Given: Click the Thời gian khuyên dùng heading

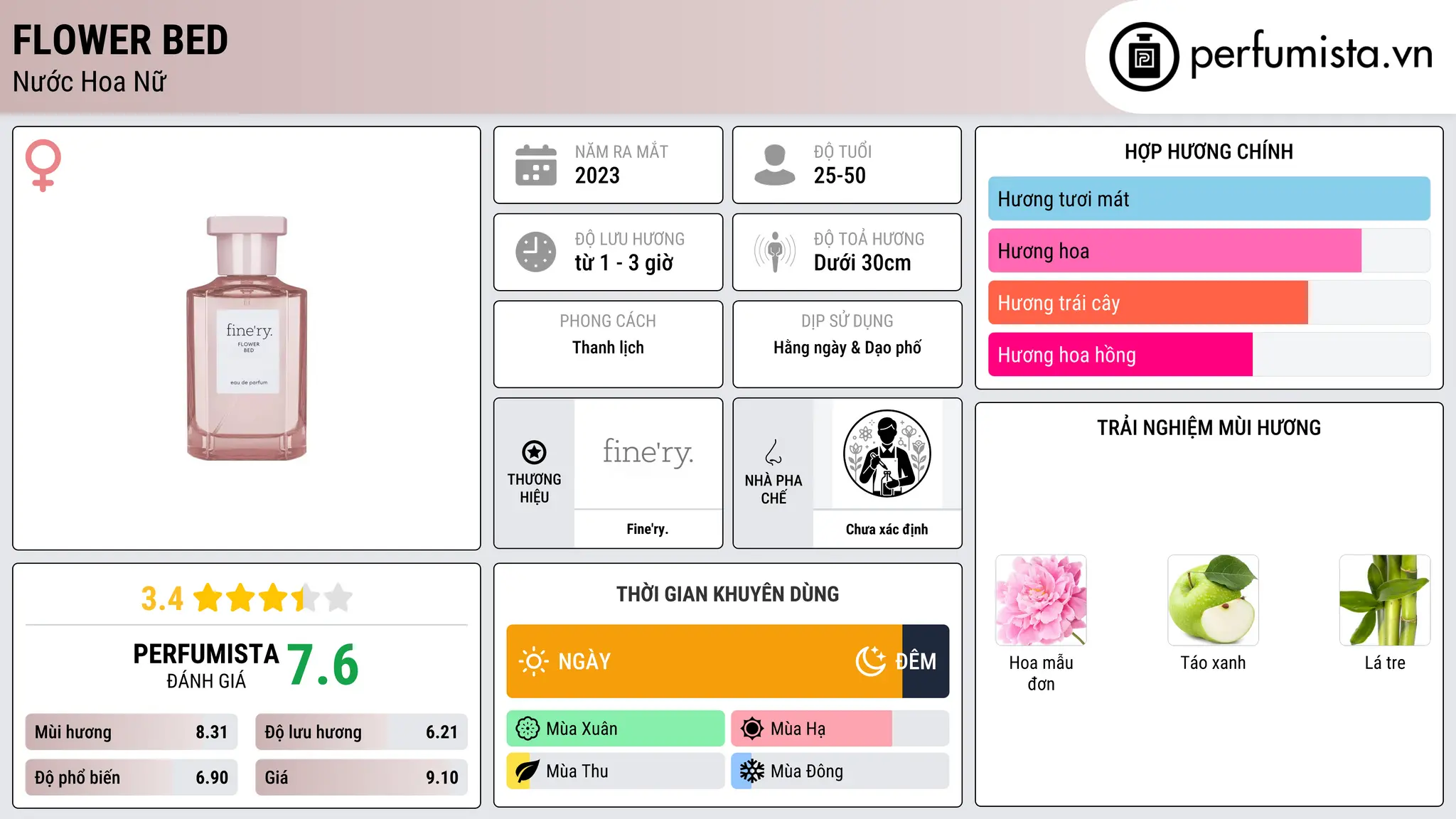Looking at the screenshot, I should [727, 594].
